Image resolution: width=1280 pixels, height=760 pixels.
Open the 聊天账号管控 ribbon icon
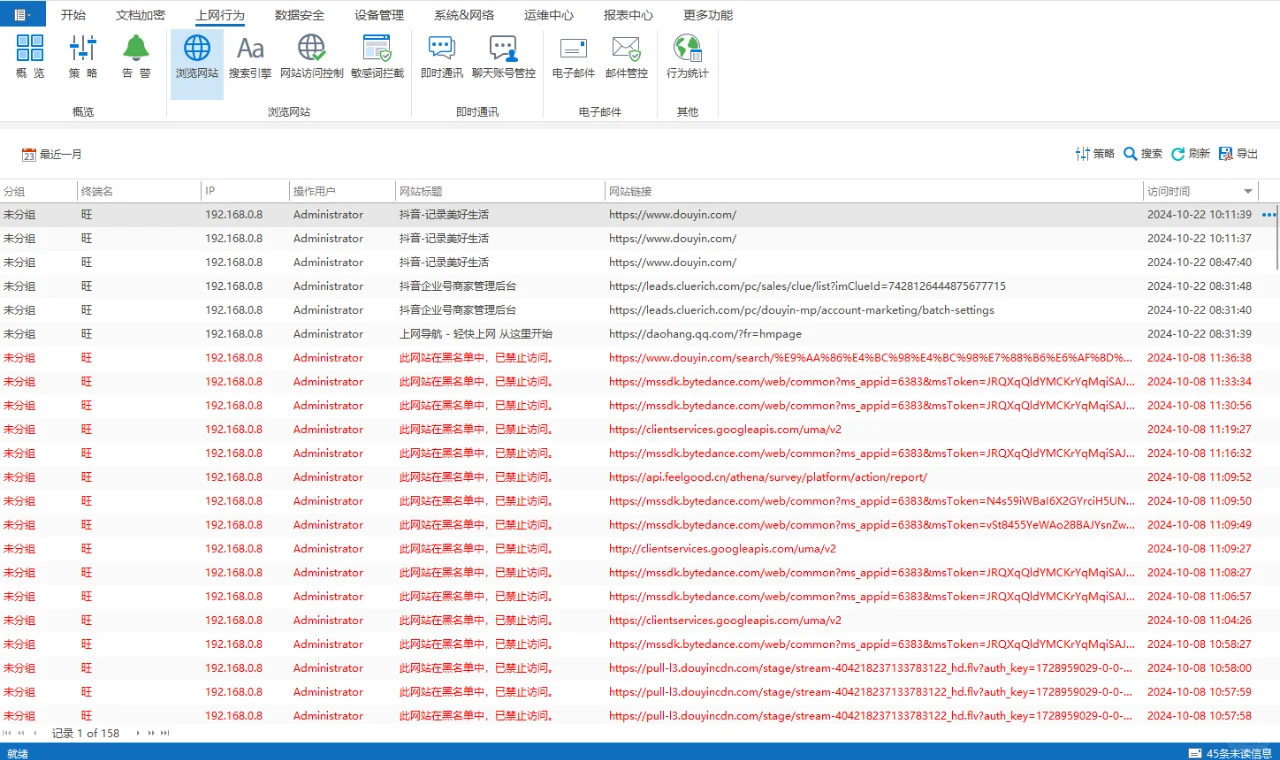(x=504, y=57)
